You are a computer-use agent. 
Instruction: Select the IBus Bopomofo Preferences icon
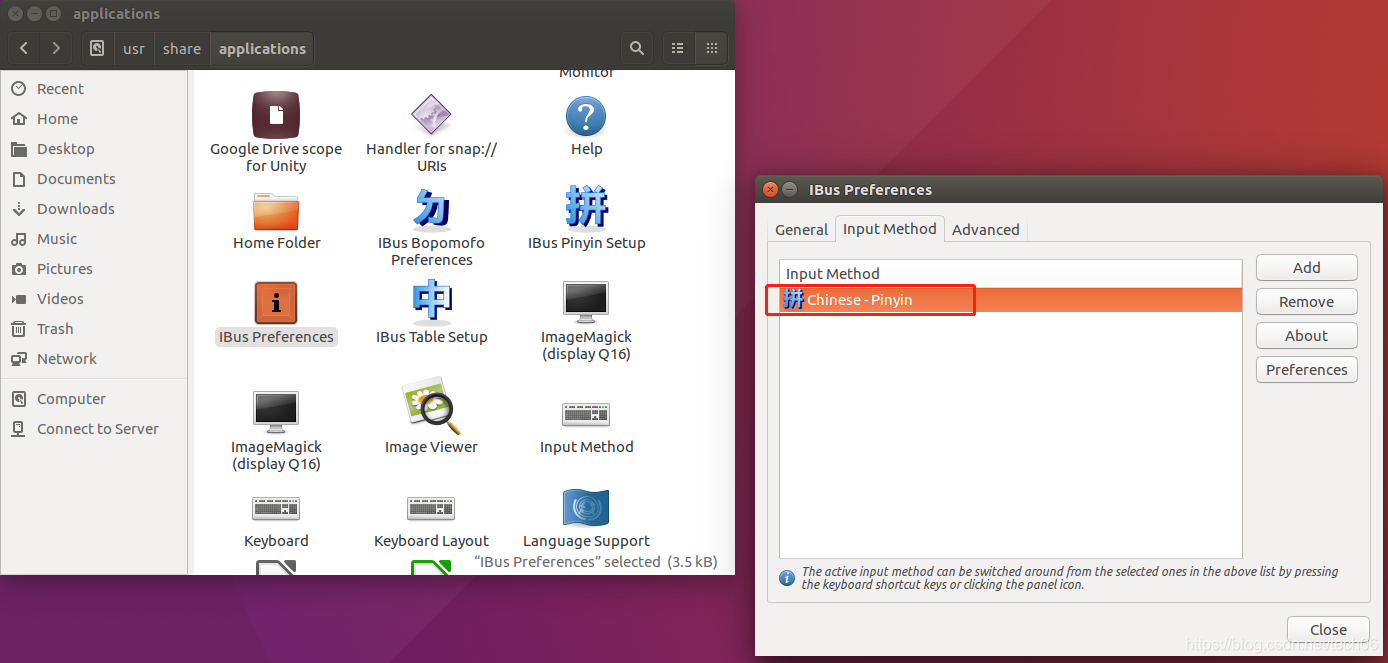pyautogui.click(x=432, y=209)
